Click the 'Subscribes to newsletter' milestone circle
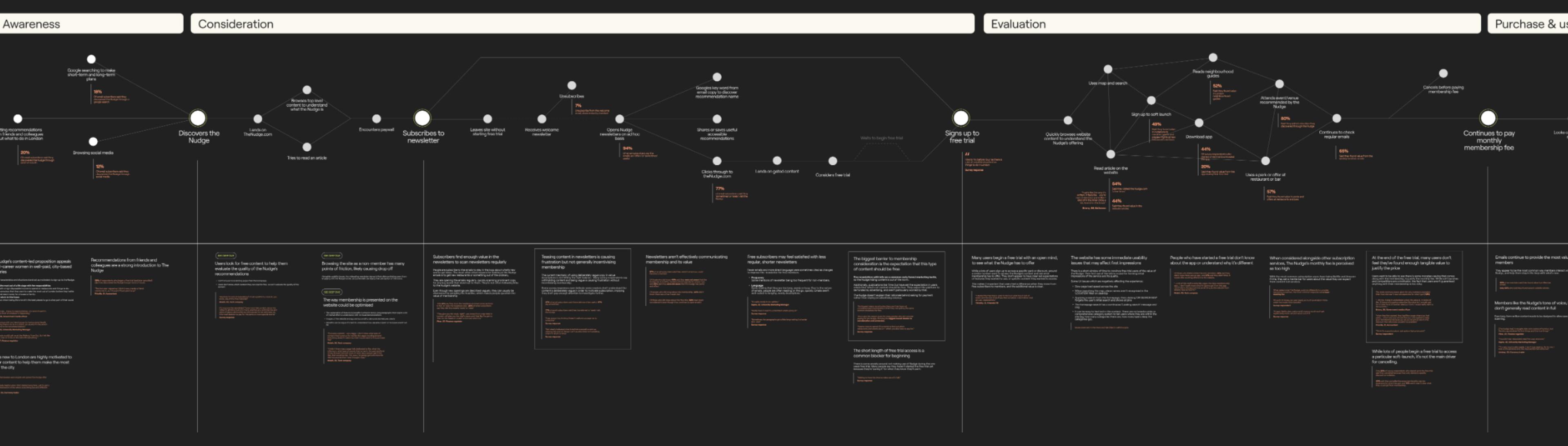This screenshot has width=1568, height=446. 423,118
